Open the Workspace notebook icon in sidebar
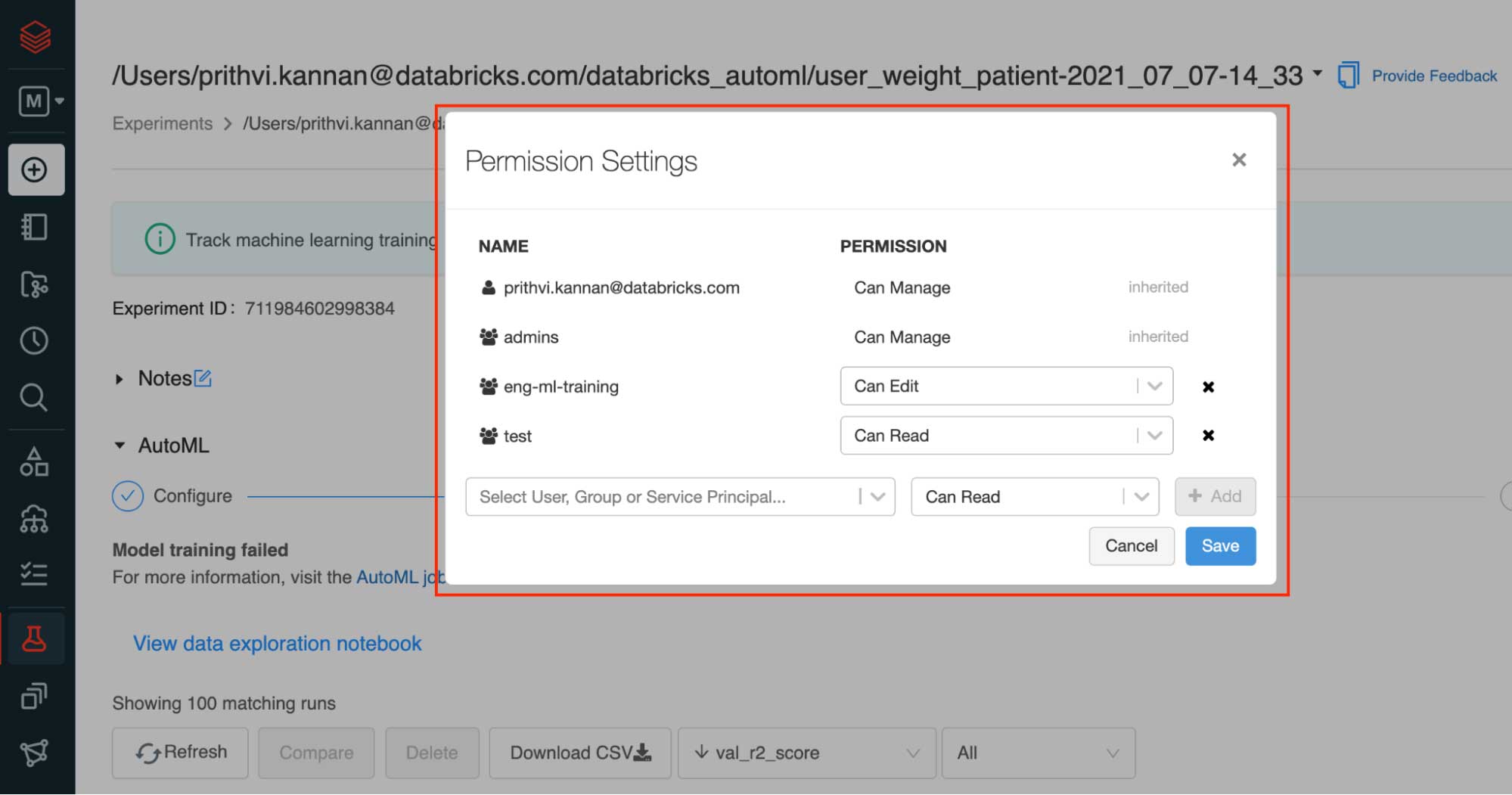Viewport: 1512px width, 795px height. pos(35,227)
